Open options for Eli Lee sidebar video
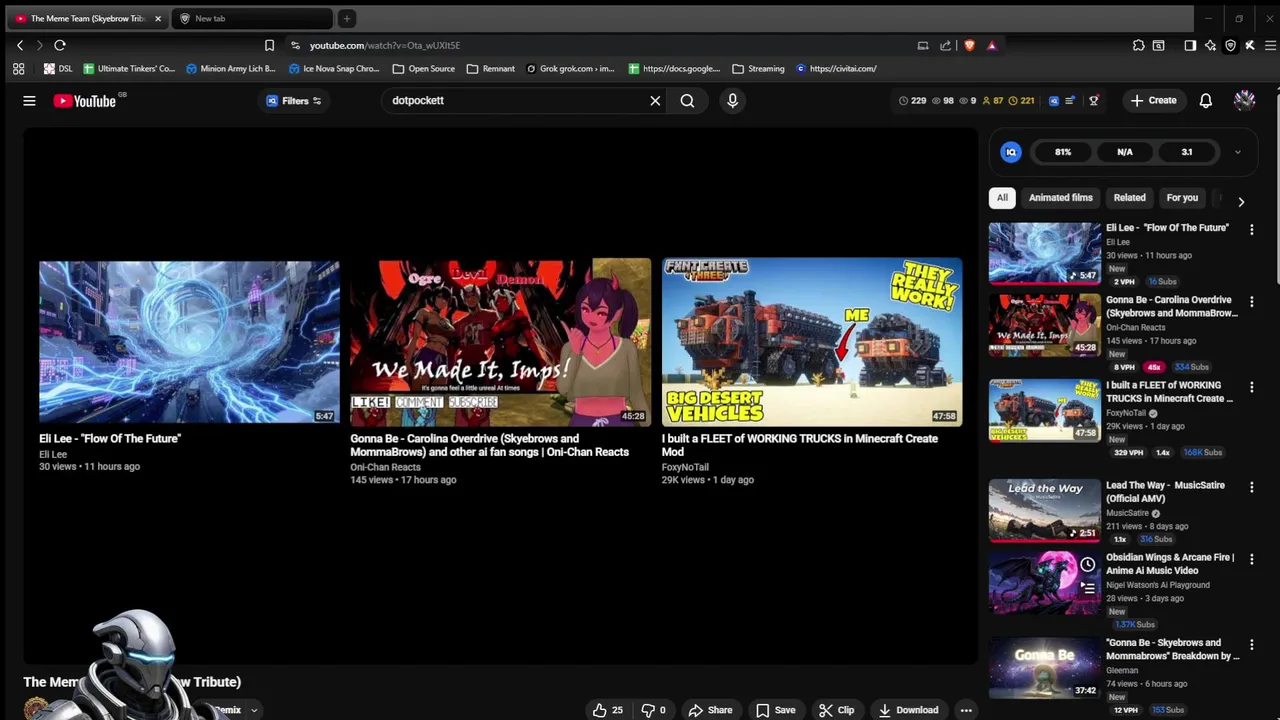Image resolution: width=1280 pixels, height=720 pixels. pyautogui.click(x=1251, y=229)
